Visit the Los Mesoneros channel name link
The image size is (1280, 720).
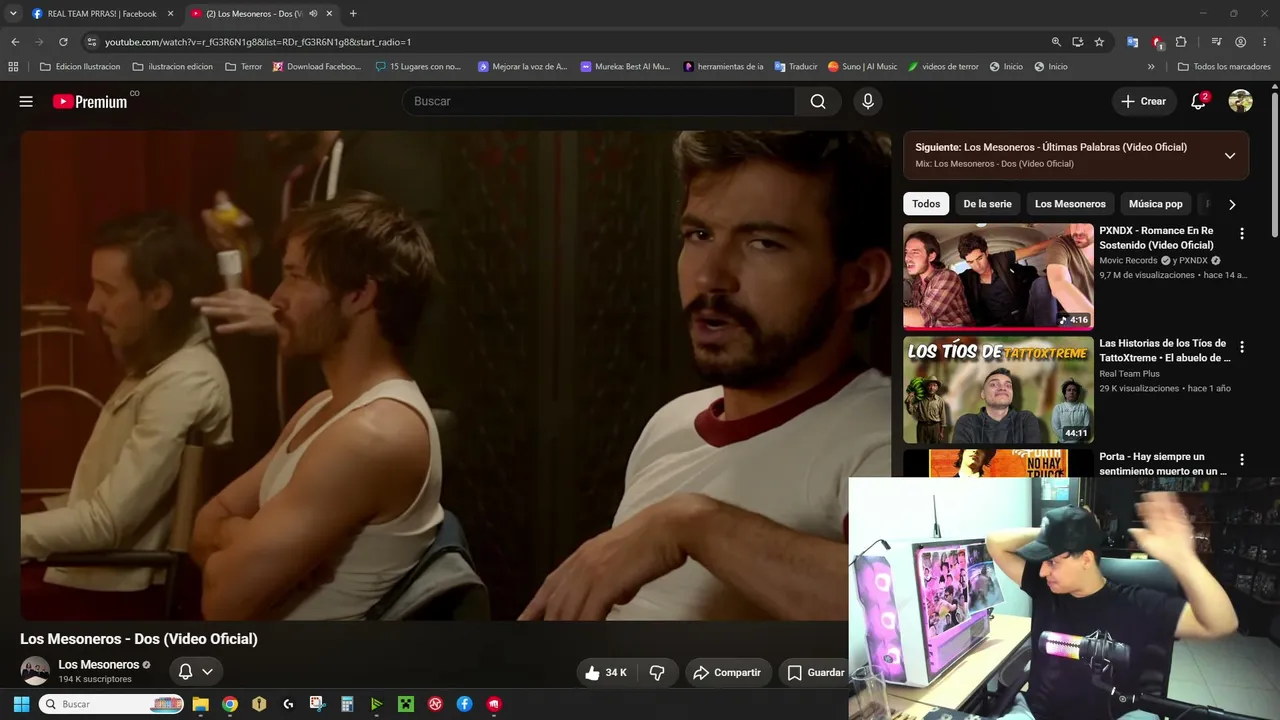tap(99, 665)
